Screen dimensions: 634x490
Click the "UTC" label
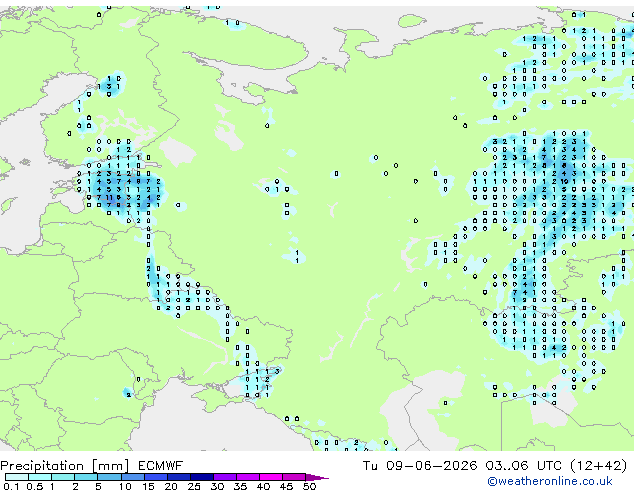click(549, 466)
